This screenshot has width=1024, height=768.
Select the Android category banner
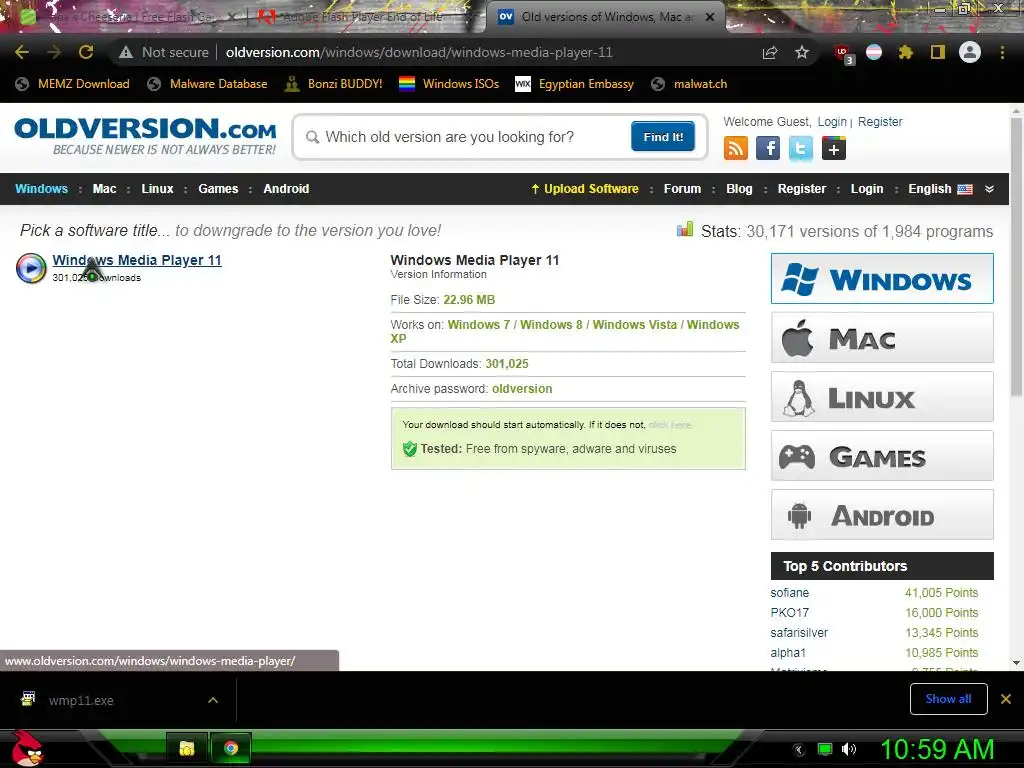coord(882,515)
